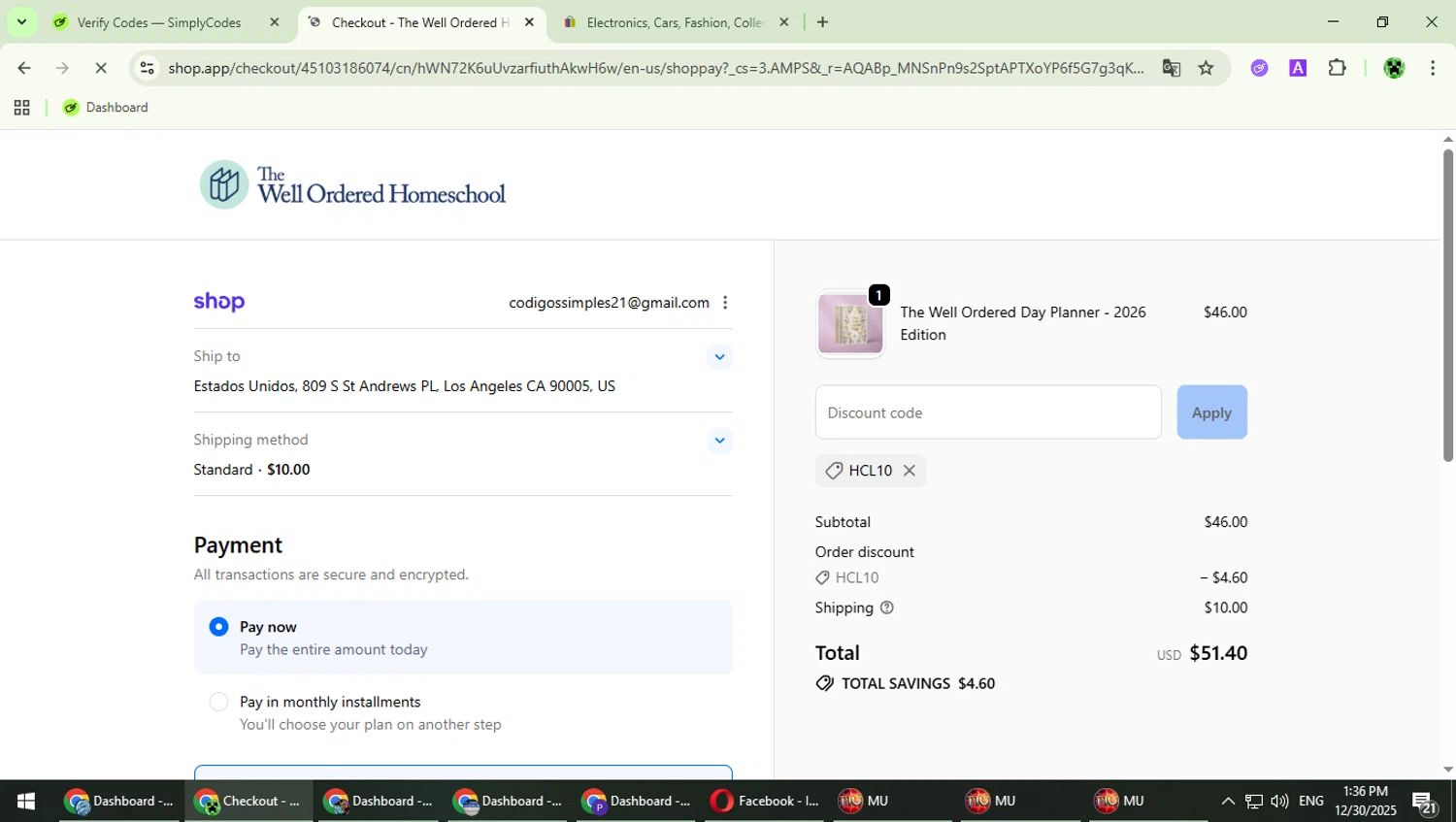
Task: Expand the Shipping method section
Action: (x=719, y=441)
